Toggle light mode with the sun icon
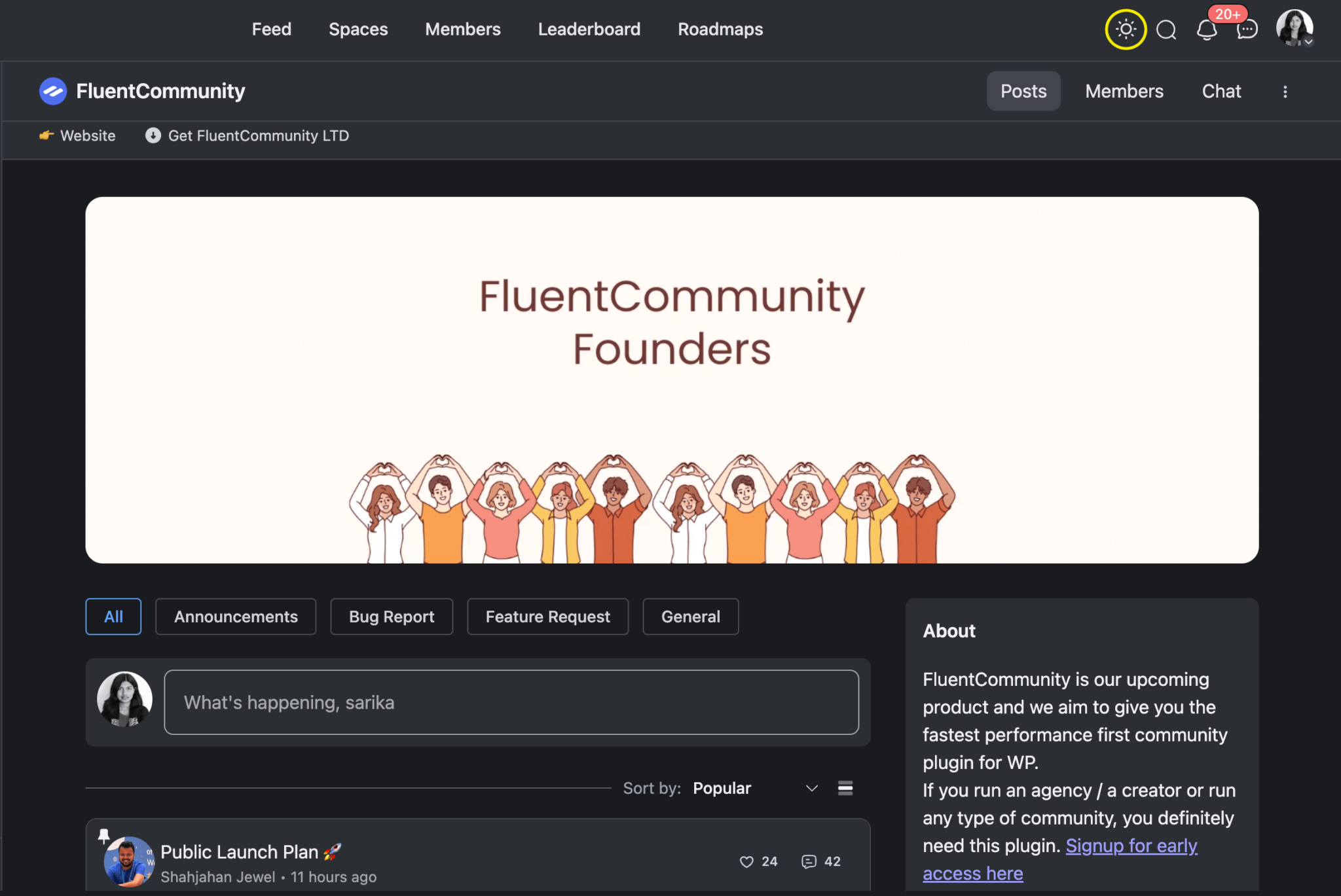 pos(1126,29)
